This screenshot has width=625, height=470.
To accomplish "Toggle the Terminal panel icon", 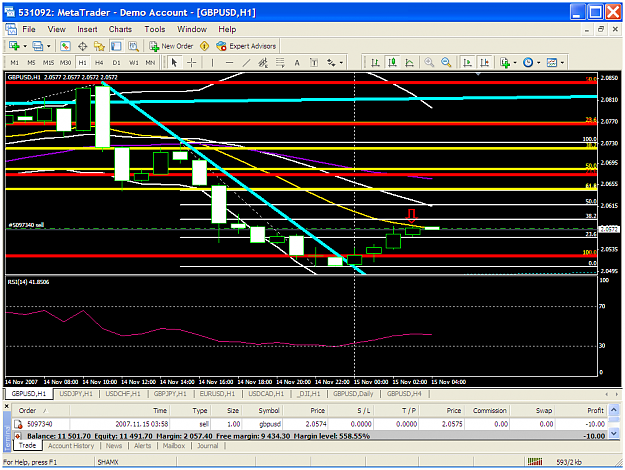I will 116,46.
